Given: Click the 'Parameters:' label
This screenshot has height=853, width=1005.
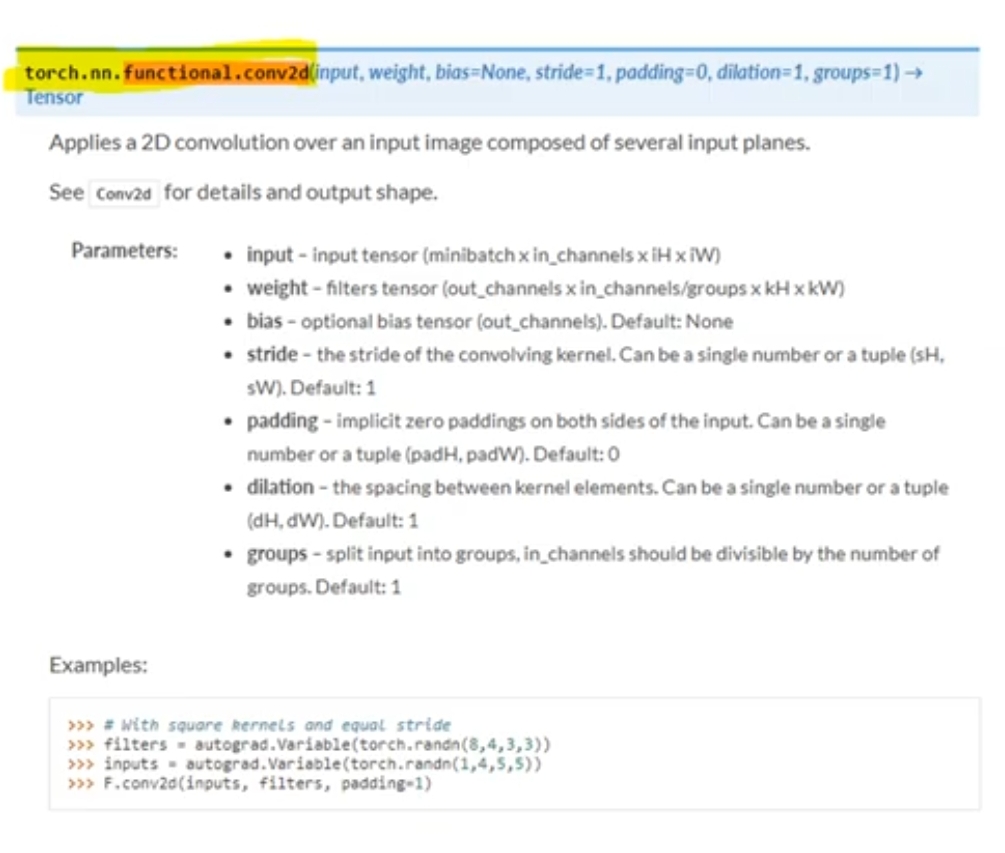Looking at the screenshot, I should [x=124, y=251].
